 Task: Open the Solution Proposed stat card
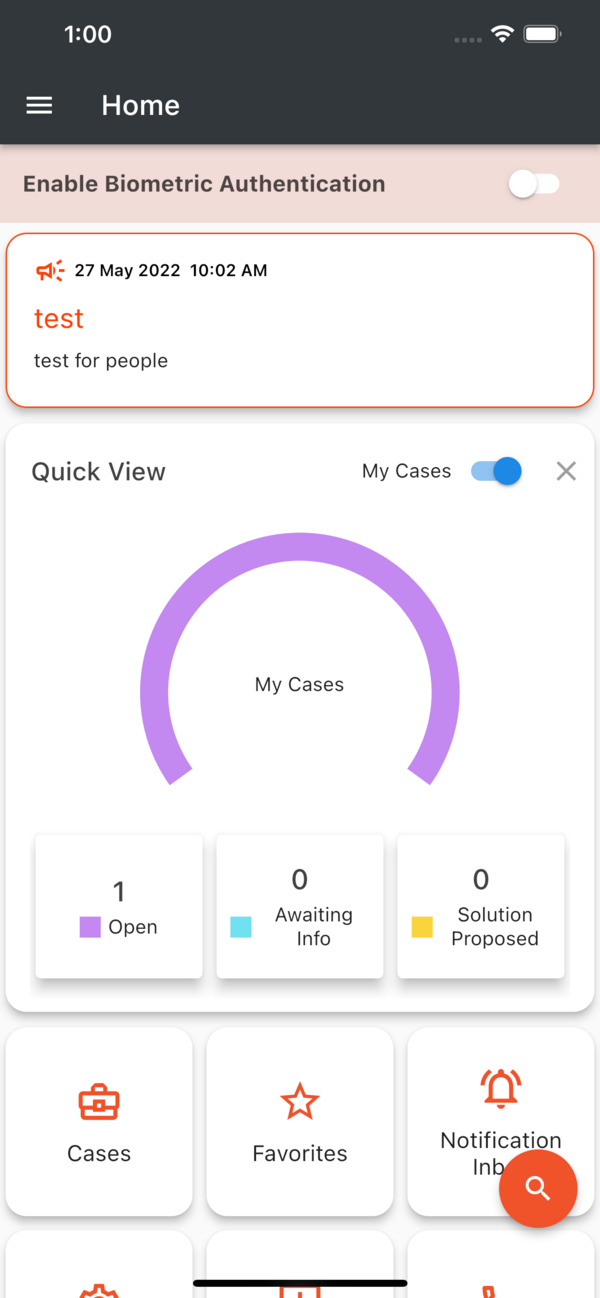click(x=481, y=906)
